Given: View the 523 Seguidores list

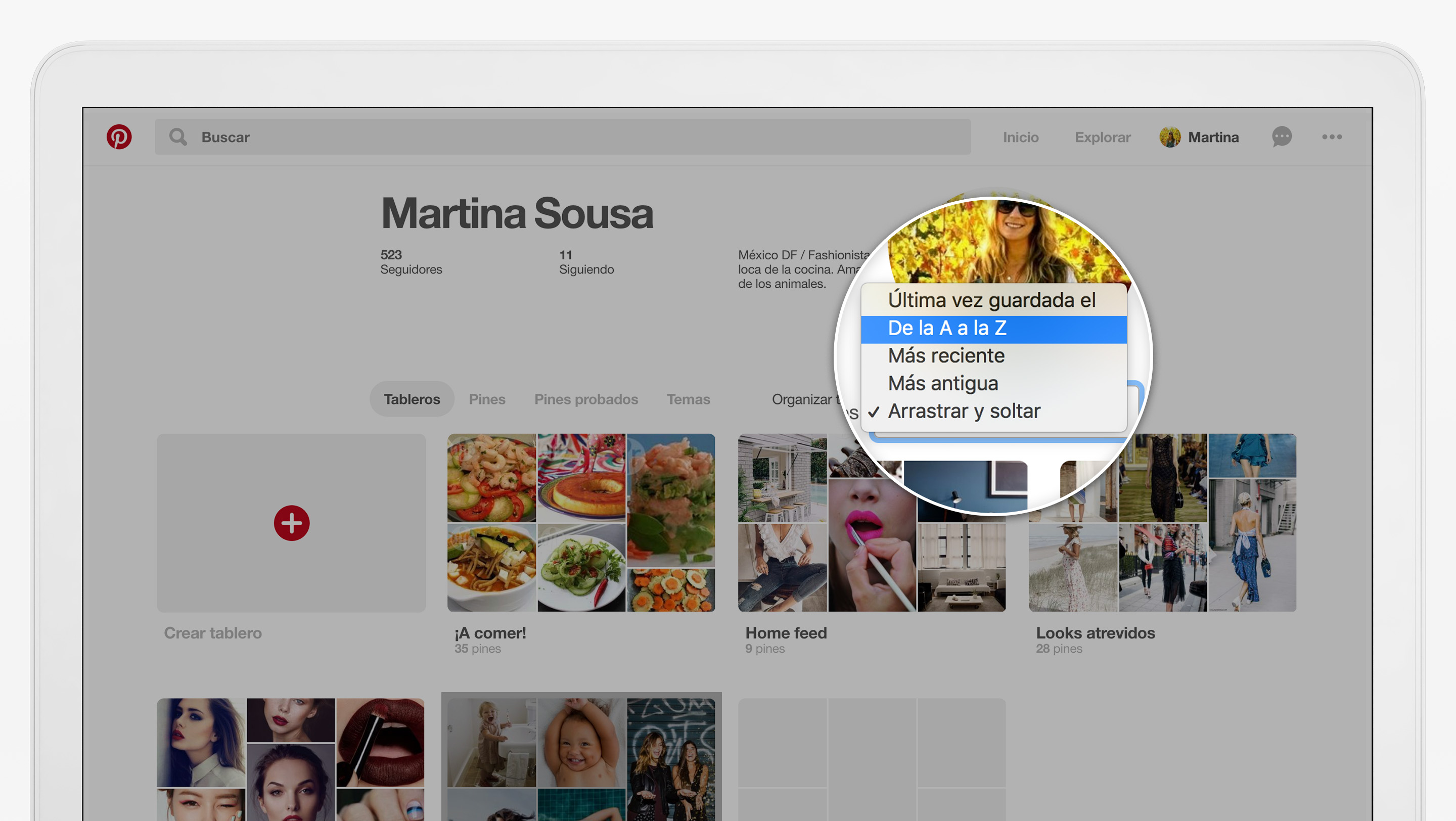Looking at the screenshot, I should [411, 262].
